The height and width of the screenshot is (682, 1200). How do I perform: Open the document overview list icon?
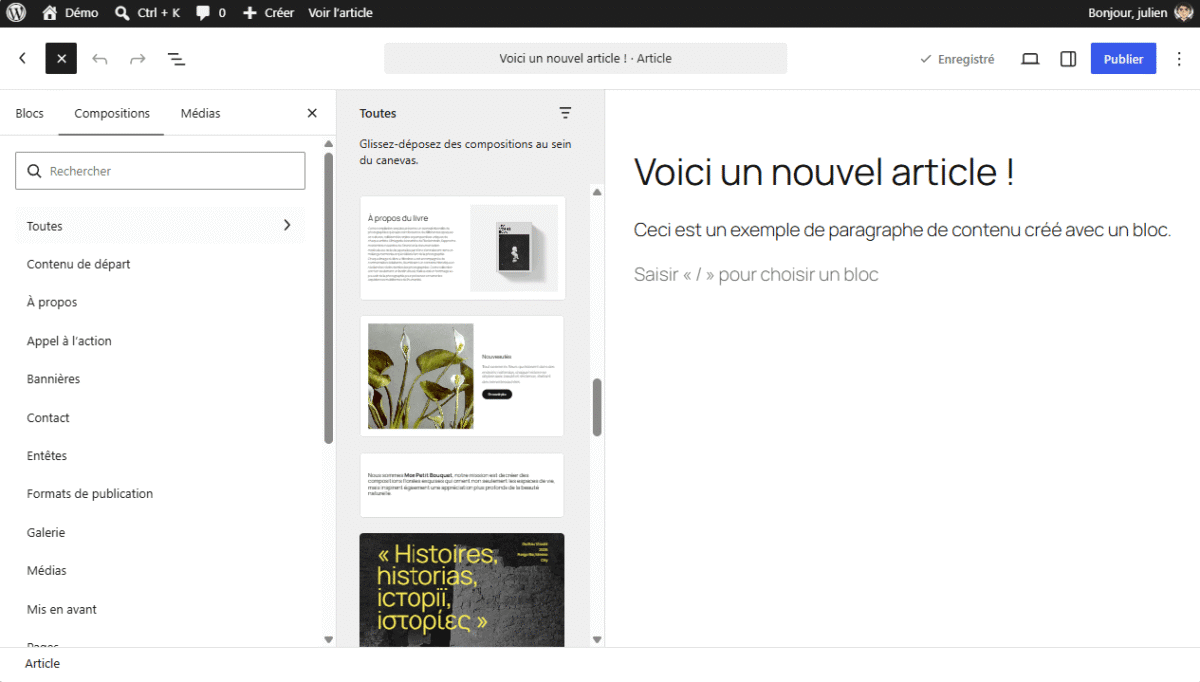(x=176, y=59)
